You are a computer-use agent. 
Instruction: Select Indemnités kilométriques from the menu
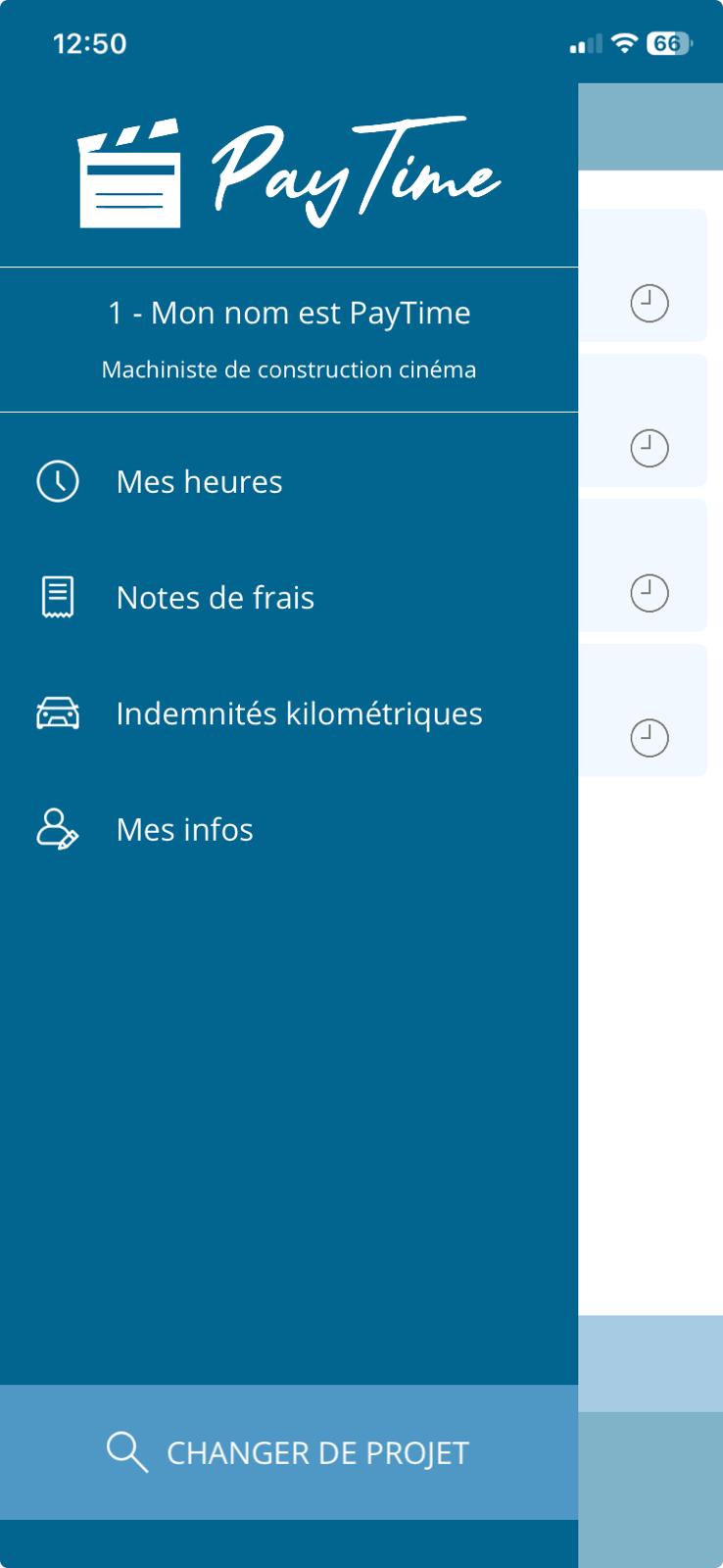click(x=299, y=713)
